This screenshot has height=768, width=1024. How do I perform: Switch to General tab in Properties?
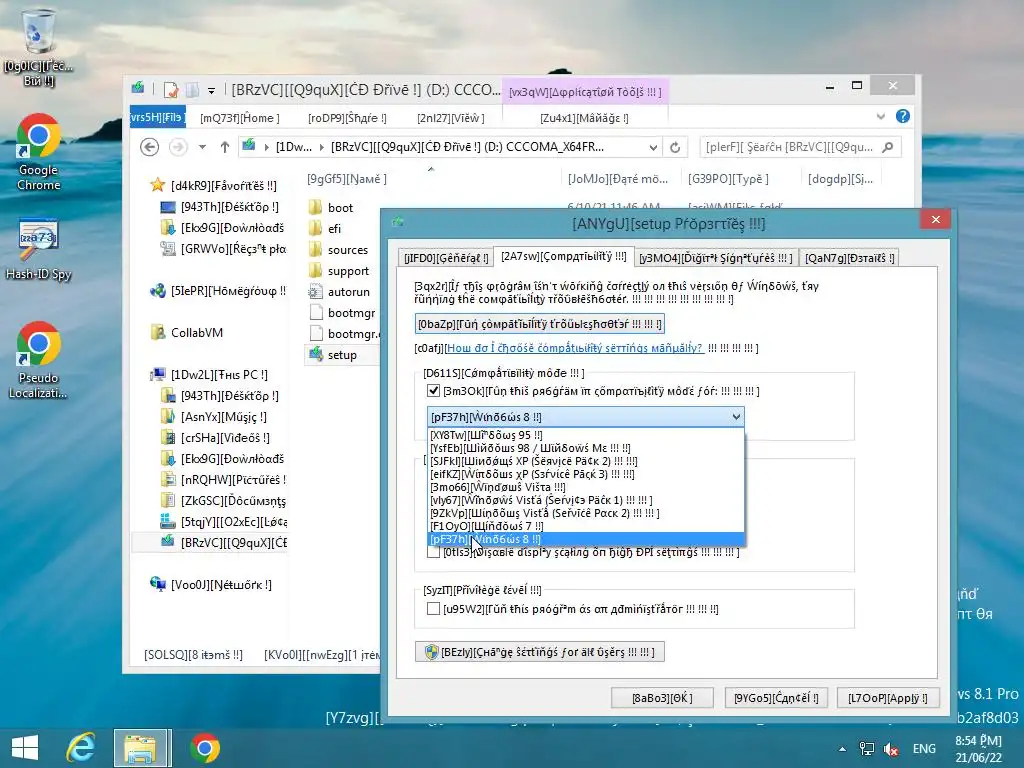pyautogui.click(x=446, y=258)
